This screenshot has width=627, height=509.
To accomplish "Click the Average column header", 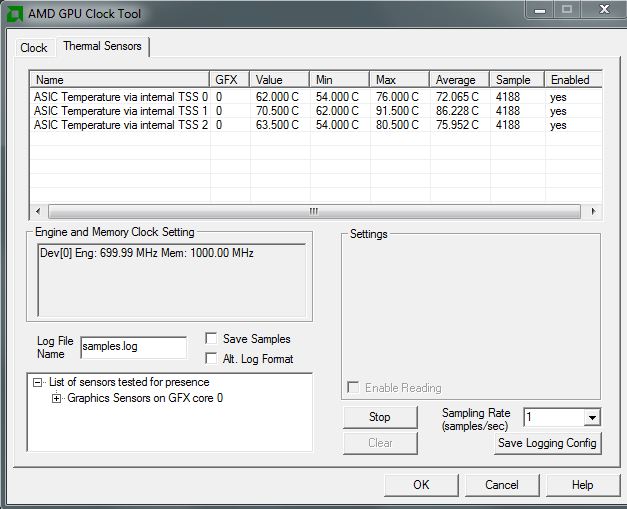I will pos(459,80).
